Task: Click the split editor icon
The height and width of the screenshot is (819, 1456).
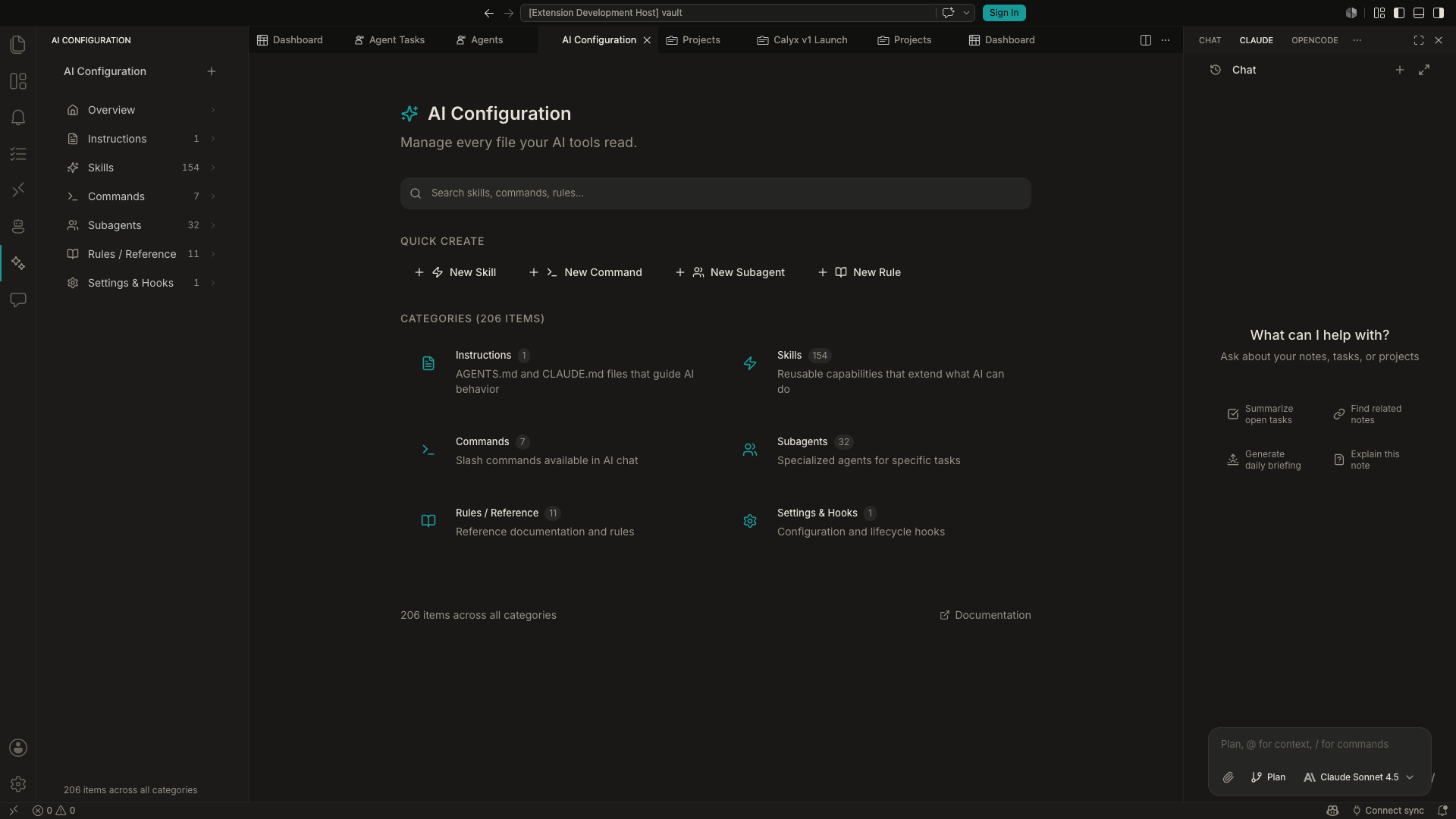Action: click(x=1146, y=40)
